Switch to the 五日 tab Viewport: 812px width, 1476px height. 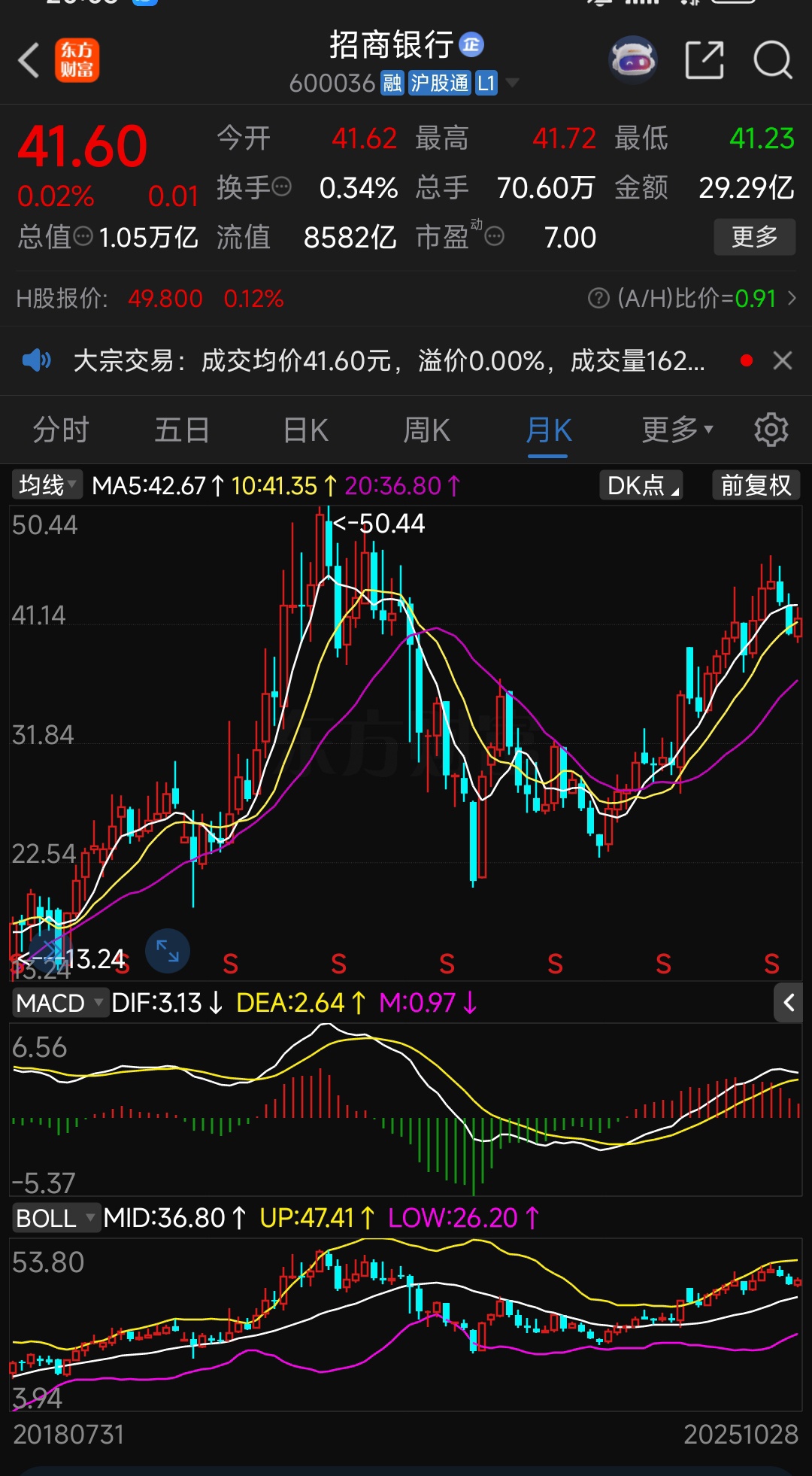pyautogui.click(x=182, y=430)
